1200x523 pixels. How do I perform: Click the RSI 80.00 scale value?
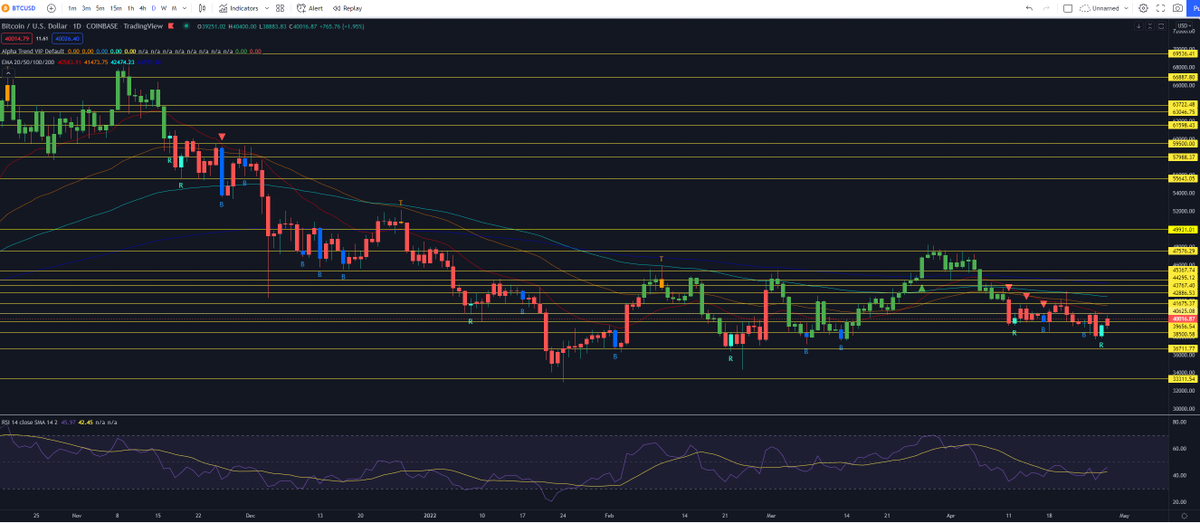(1179, 422)
